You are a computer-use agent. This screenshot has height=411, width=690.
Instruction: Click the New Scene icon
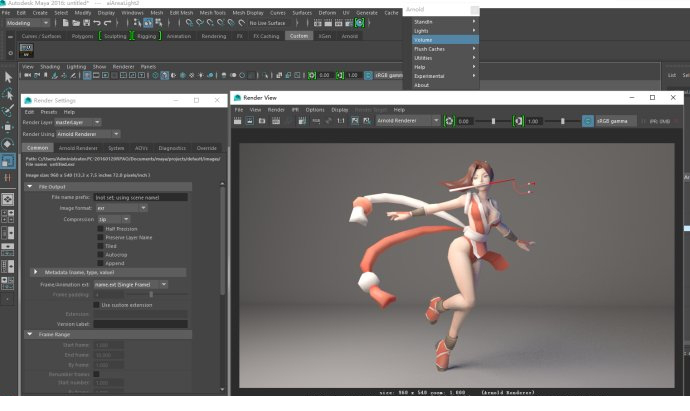click(x=66, y=23)
